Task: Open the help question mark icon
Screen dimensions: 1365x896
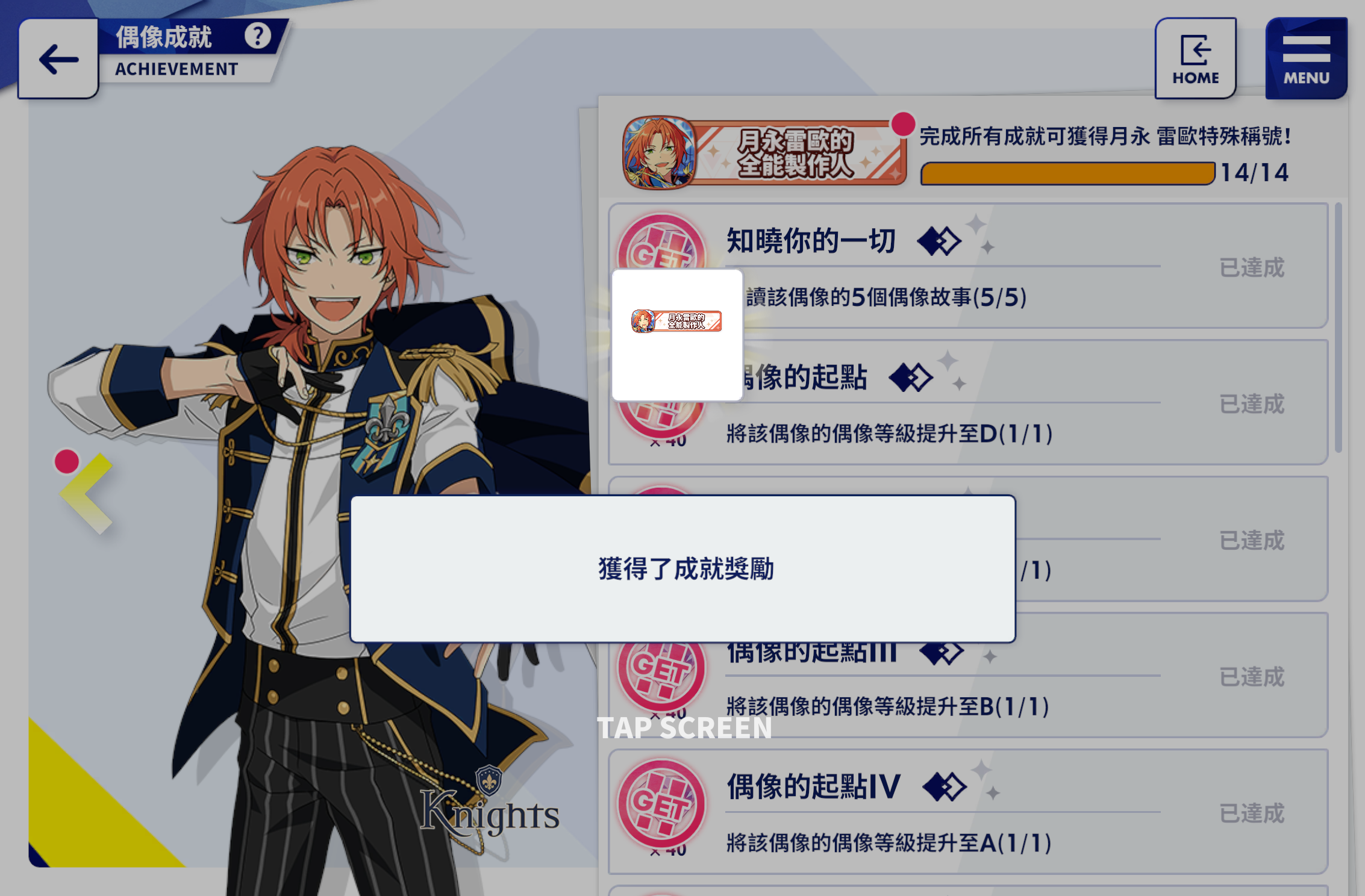Action: pos(258,36)
